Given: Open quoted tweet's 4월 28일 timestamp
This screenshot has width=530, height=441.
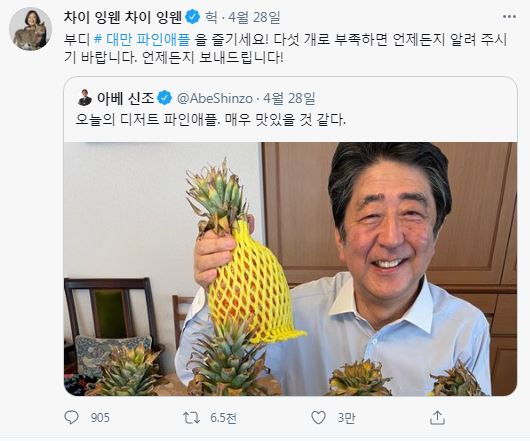Looking at the screenshot, I should click(289, 98).
